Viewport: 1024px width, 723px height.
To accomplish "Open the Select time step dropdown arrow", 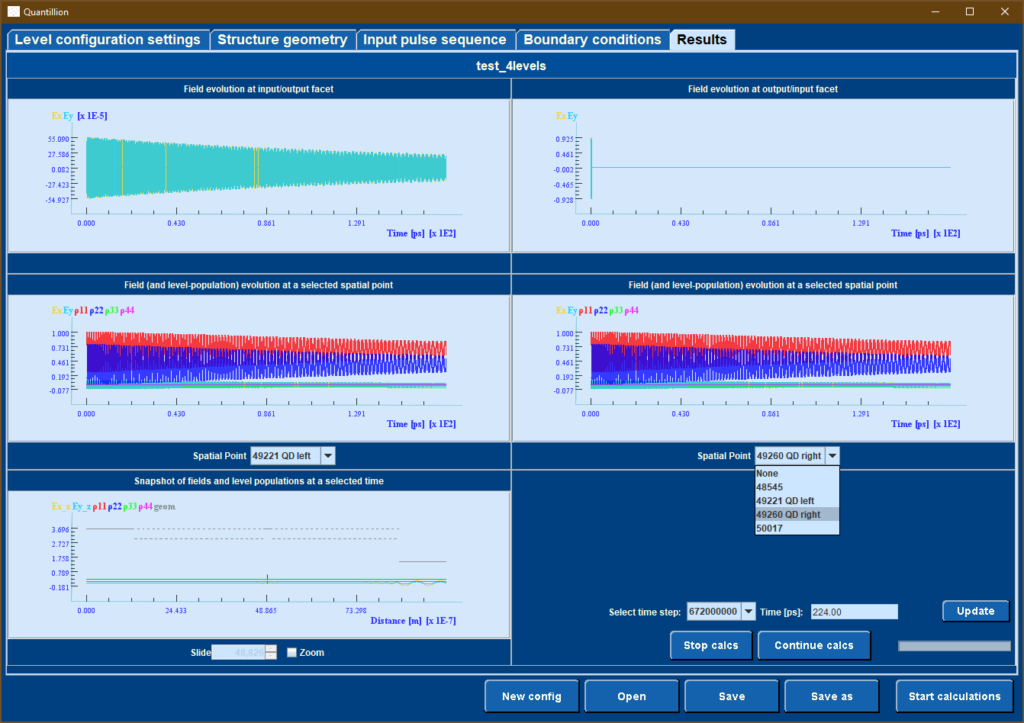I will [748, 612].
